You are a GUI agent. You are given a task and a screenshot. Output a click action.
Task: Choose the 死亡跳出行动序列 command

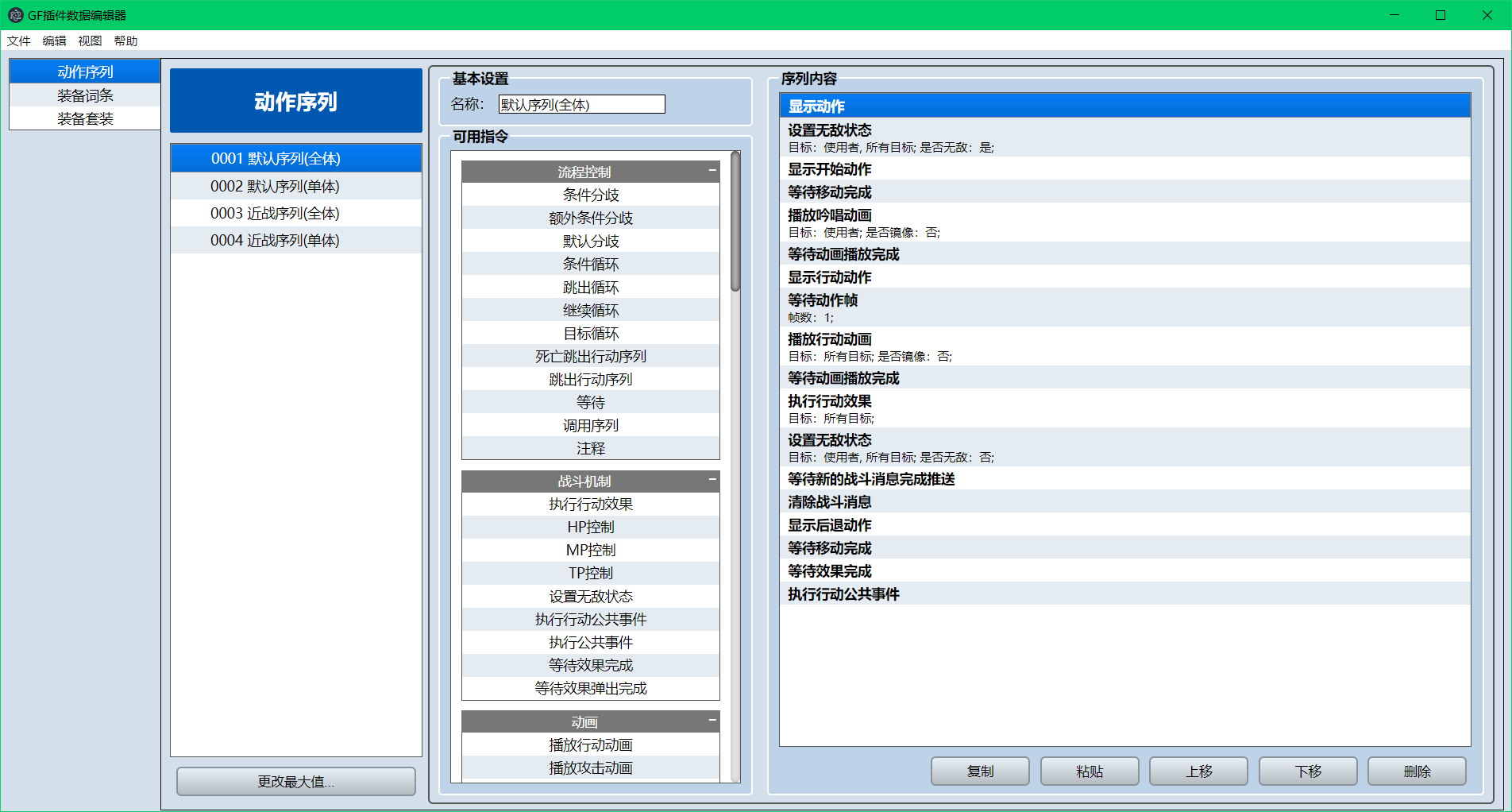click(x=591, y=356)
